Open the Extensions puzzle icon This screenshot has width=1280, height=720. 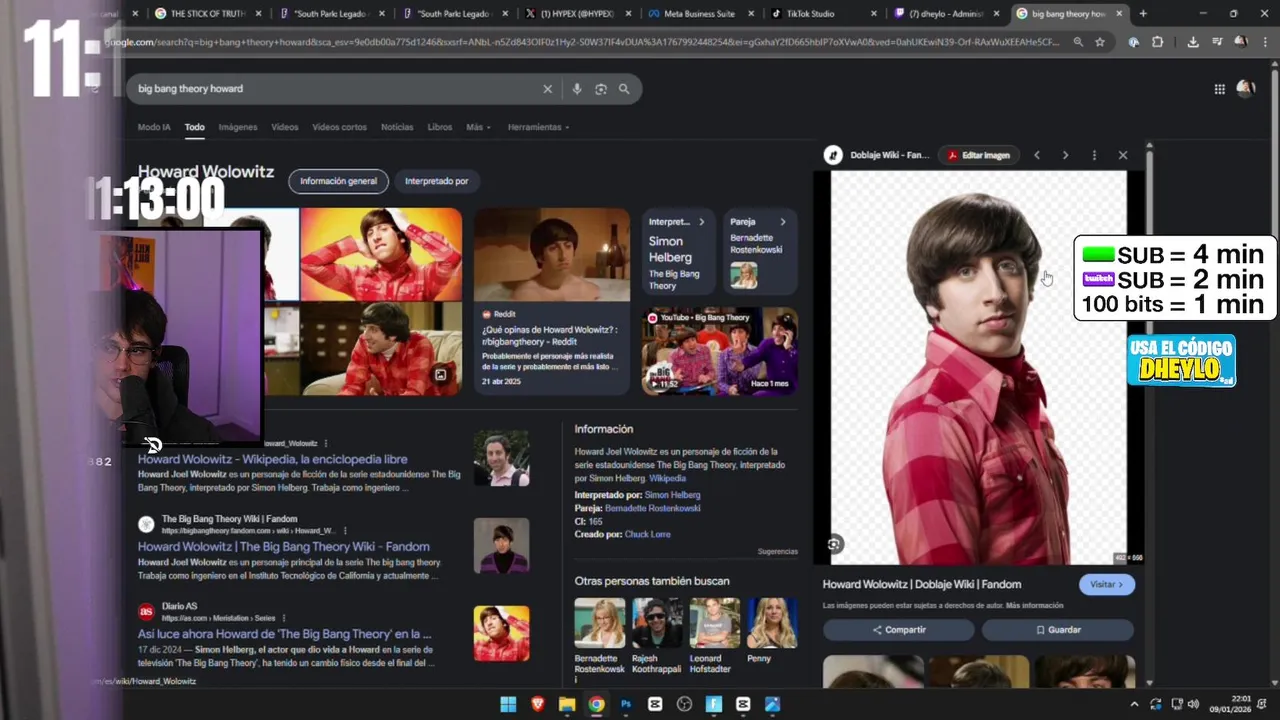coord(1157,42)
